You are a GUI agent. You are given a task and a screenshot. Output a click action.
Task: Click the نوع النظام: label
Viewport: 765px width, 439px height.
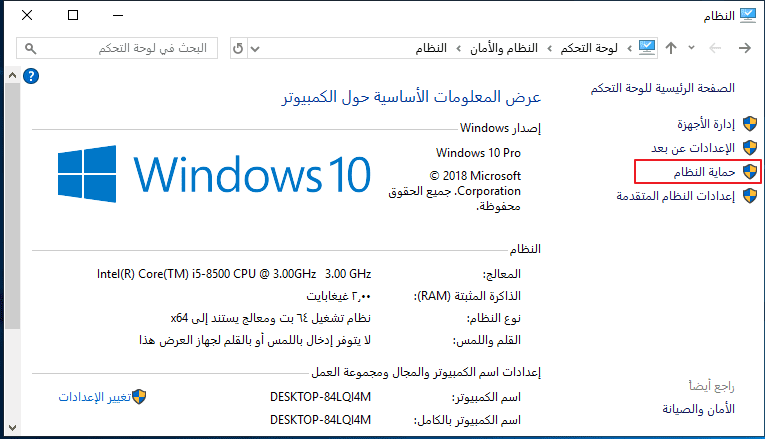point(494,319)
